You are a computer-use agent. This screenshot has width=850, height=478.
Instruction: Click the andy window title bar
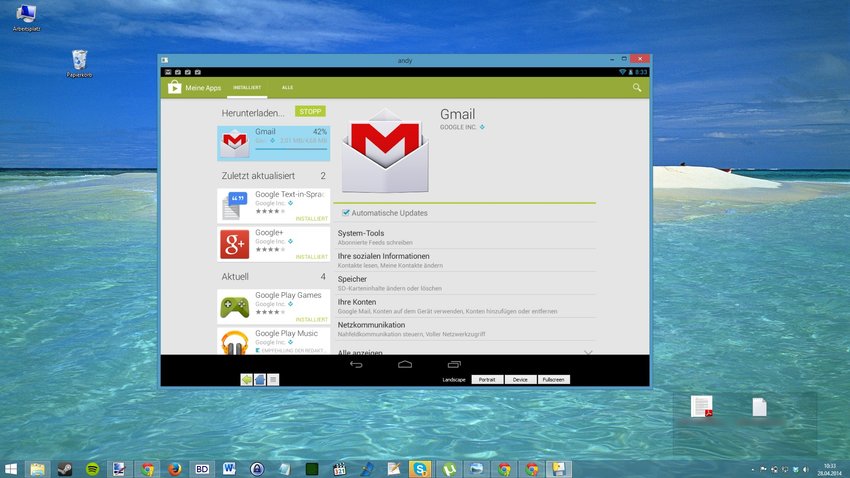(405, 60)
